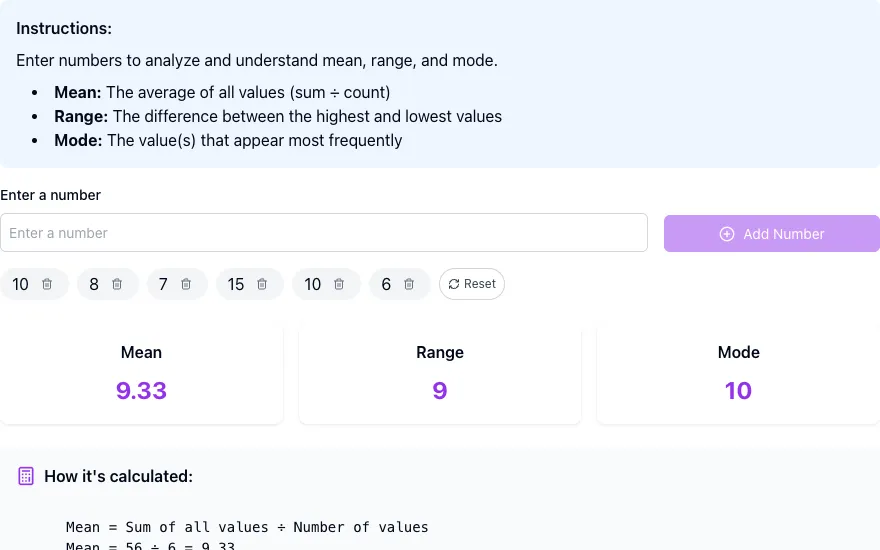
Task: Click the Add Number button
Action: [772, 233]
